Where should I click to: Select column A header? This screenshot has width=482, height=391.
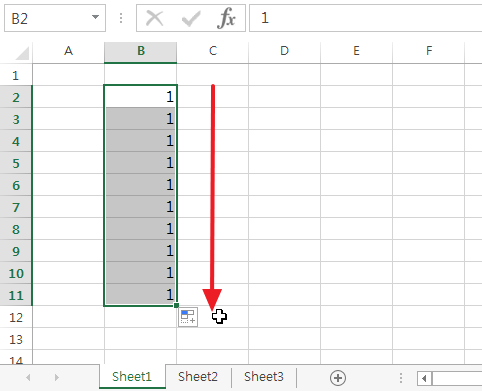tap(68, 52)
